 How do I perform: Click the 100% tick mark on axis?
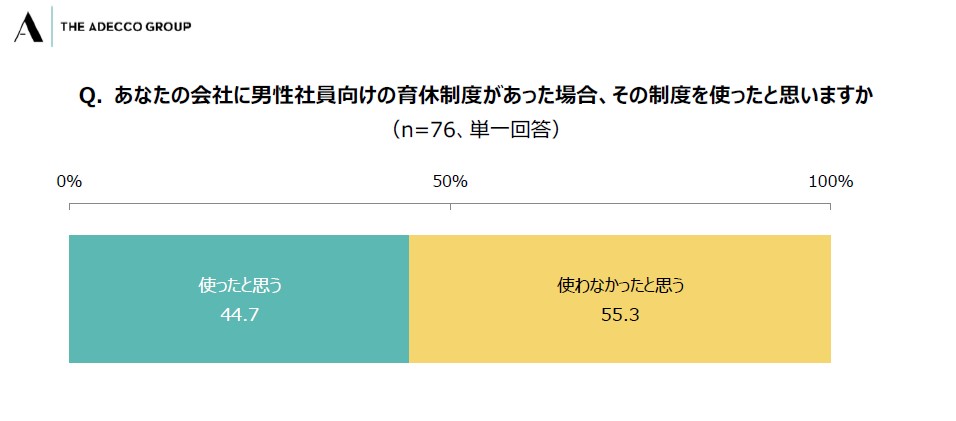tap(830, 207)
